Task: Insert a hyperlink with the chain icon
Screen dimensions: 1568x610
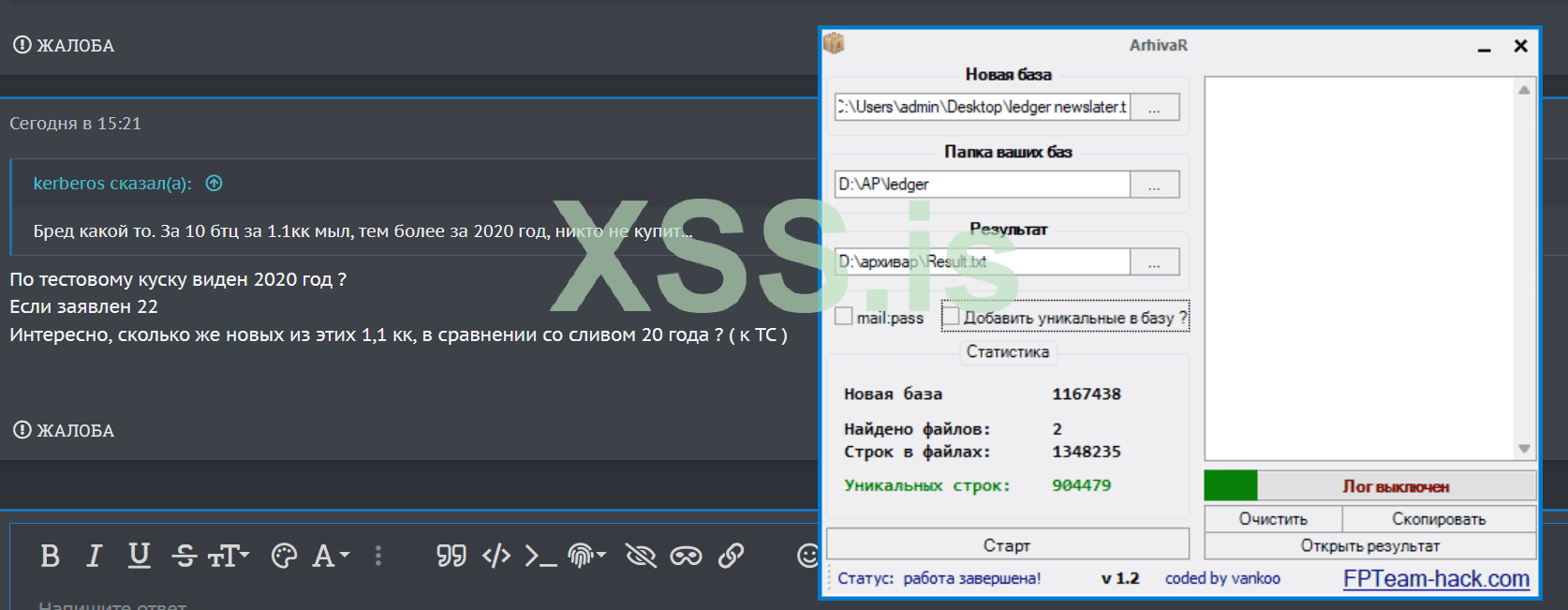Action: tap(731, 556)
